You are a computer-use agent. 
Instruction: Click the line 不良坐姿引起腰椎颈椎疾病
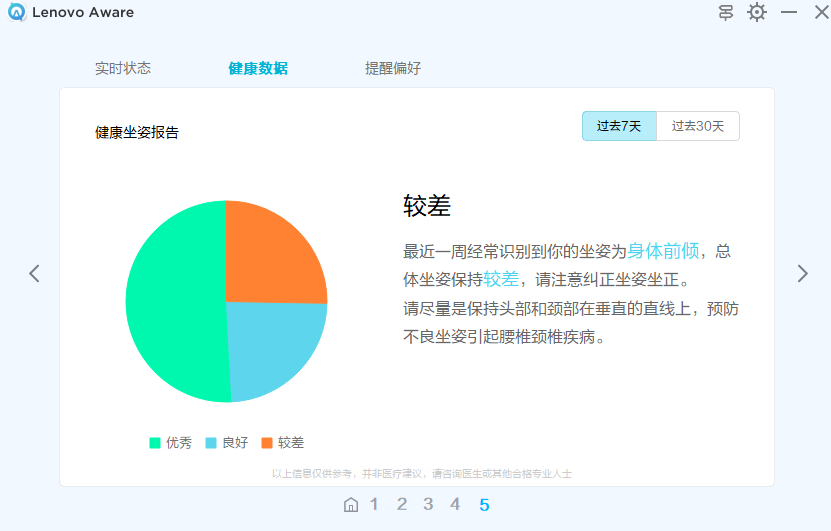click(504, 337)
